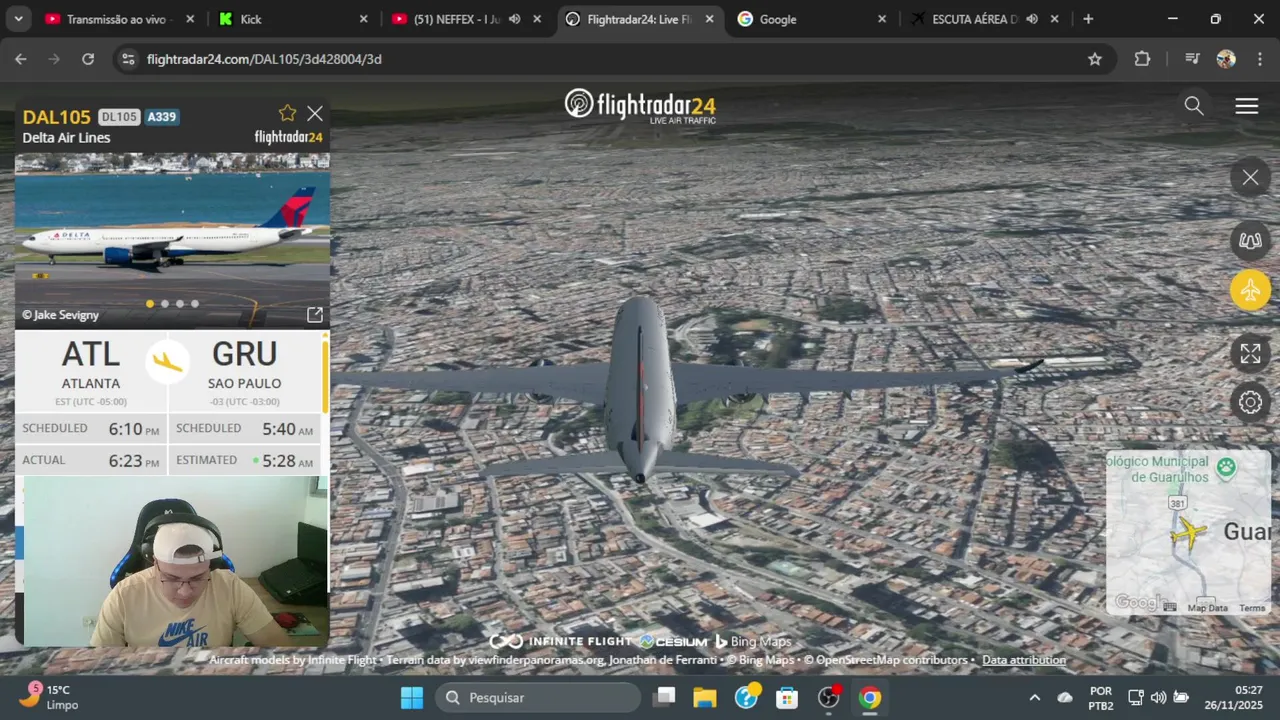Switch to cockpit view icon in 3D controls

tap(1250, 240)
